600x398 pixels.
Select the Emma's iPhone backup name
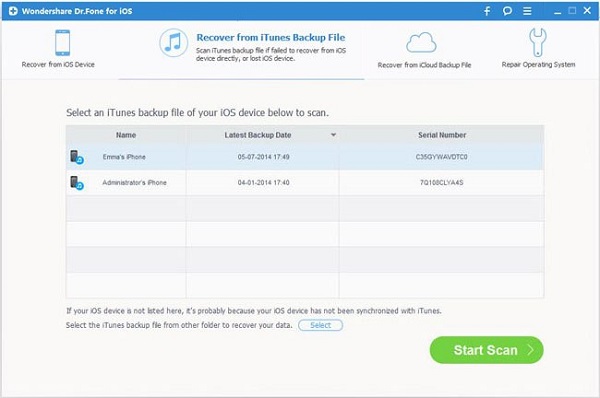[x=124, y=157]
